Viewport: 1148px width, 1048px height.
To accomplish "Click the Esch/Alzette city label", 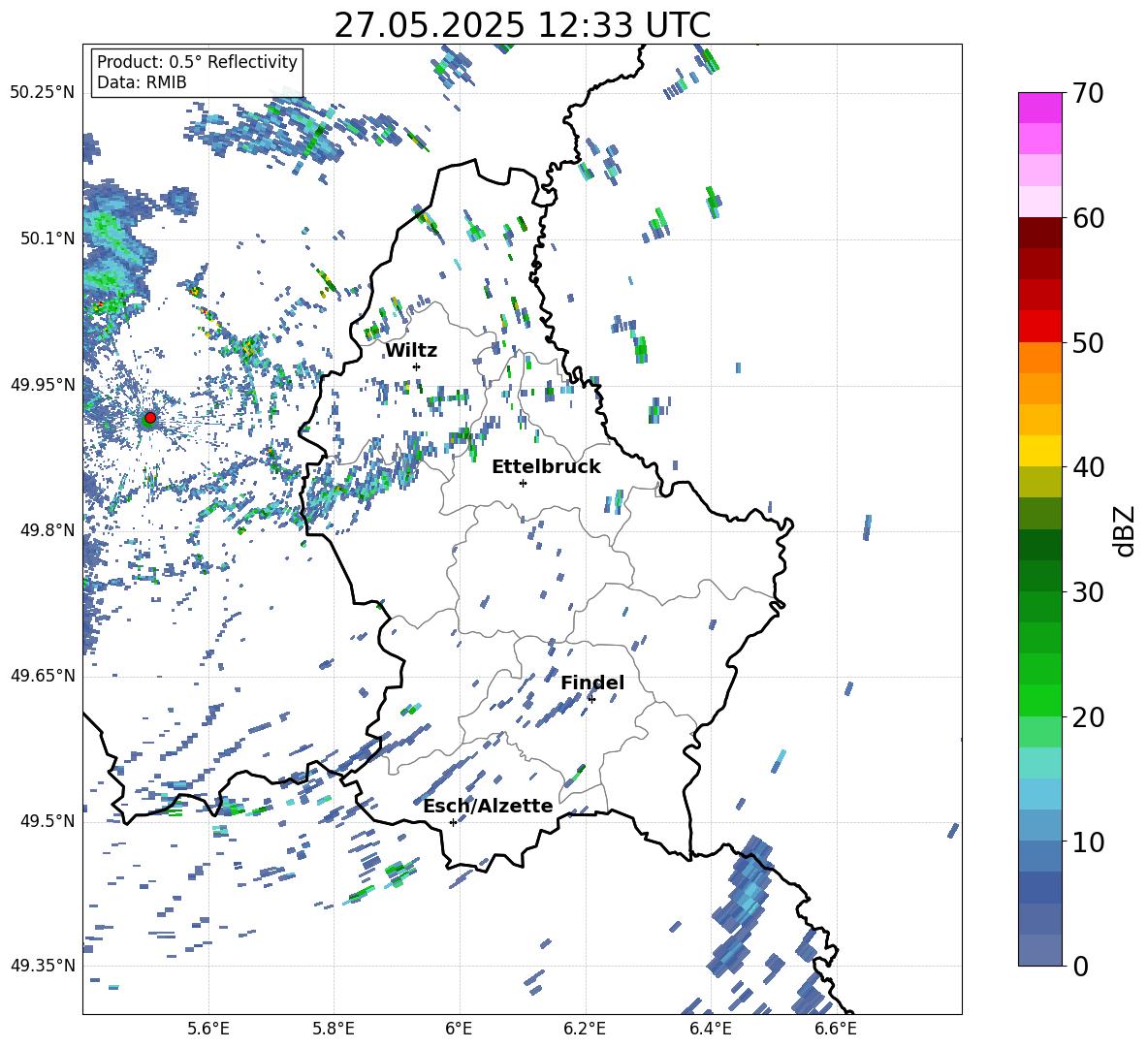I will tap(488, 806).
